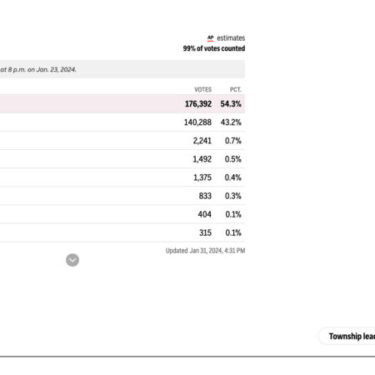The width and height of the screenshot is (375, 375).
Task: Click the row with 140,288 votes
Action: click(122, 122)
